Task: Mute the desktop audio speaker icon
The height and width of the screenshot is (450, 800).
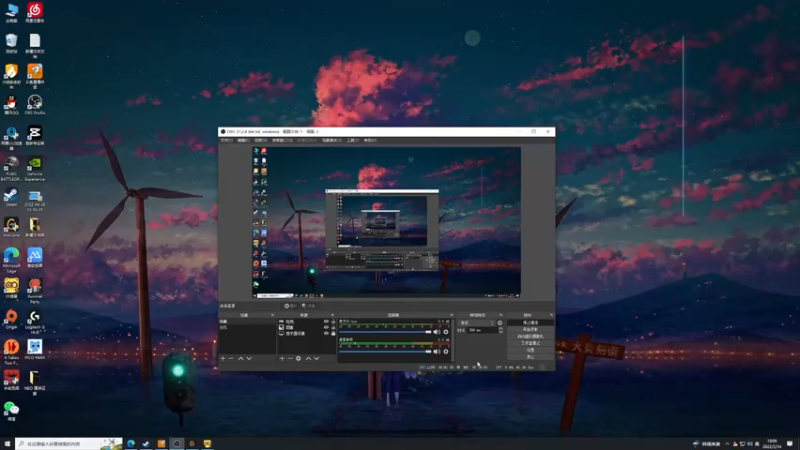Action: click(x=437, y=352)
